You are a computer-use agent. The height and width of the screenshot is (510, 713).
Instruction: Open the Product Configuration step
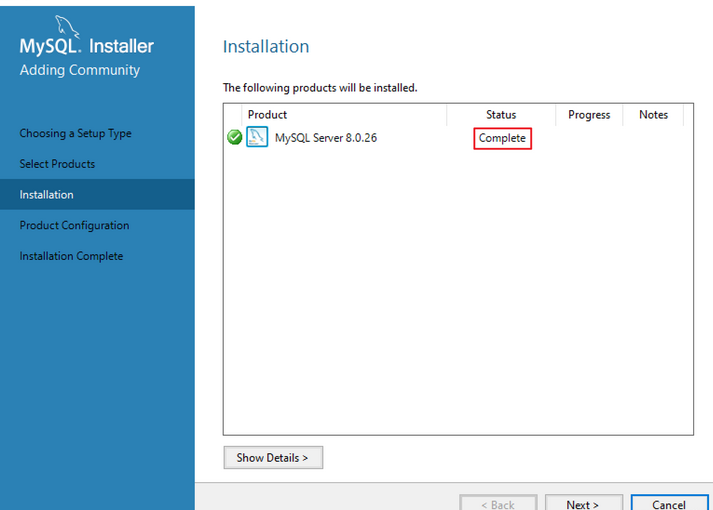coord(74,225)
